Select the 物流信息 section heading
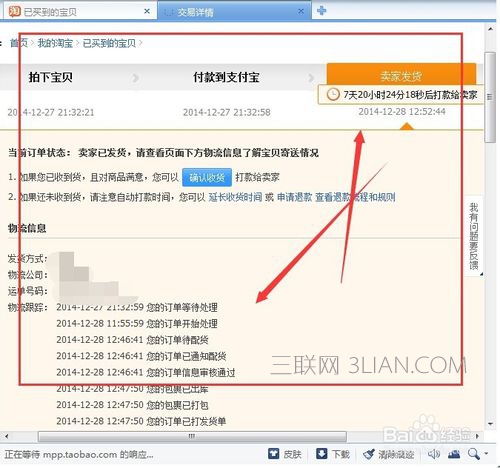Screen dimensions: 500x468 pos(27,228)
